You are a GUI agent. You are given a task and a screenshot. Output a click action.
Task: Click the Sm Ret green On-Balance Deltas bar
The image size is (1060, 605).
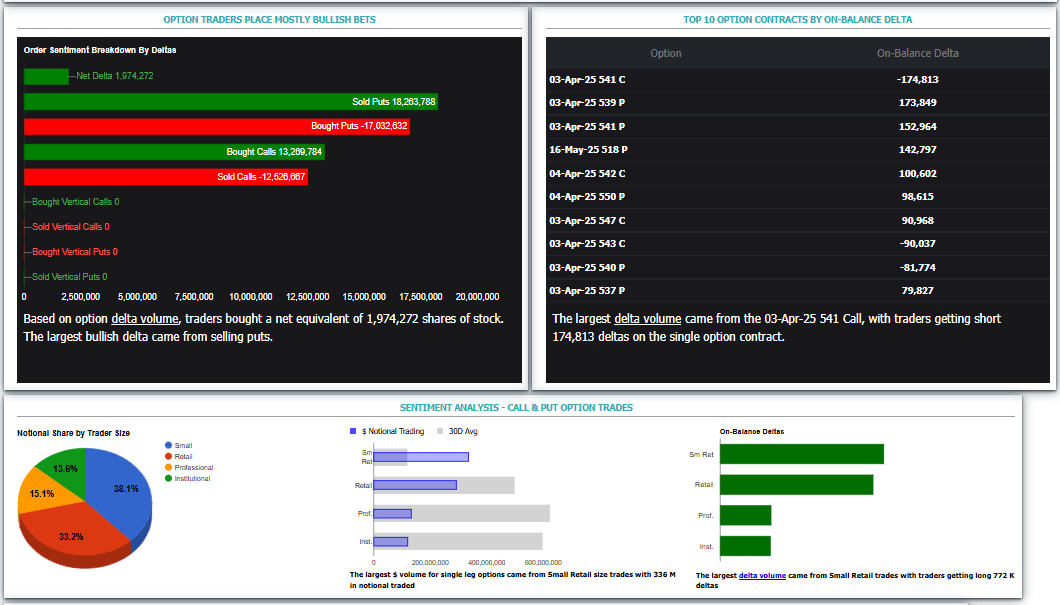coord(802,454)
